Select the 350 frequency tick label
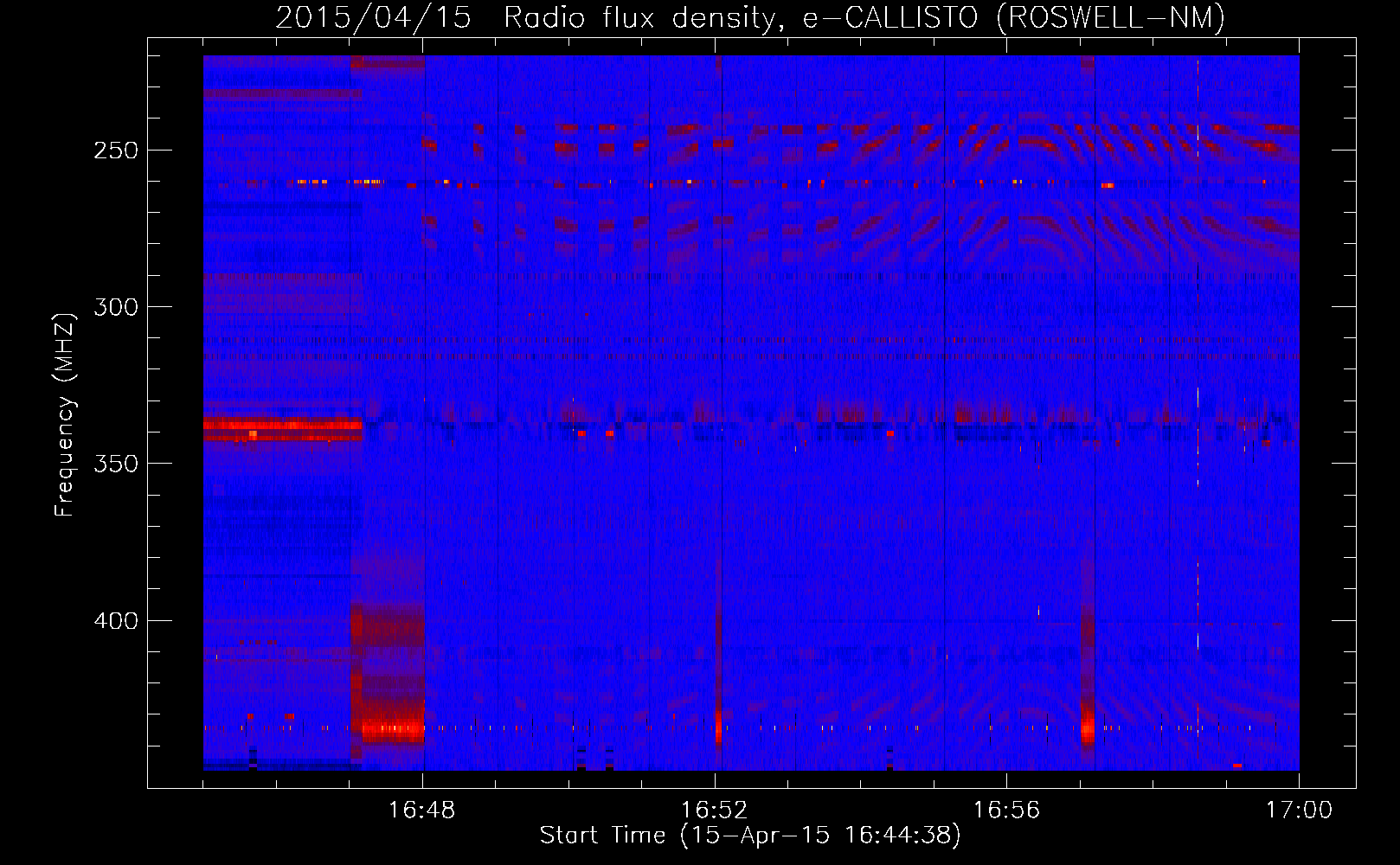 [x=116, y=464]
